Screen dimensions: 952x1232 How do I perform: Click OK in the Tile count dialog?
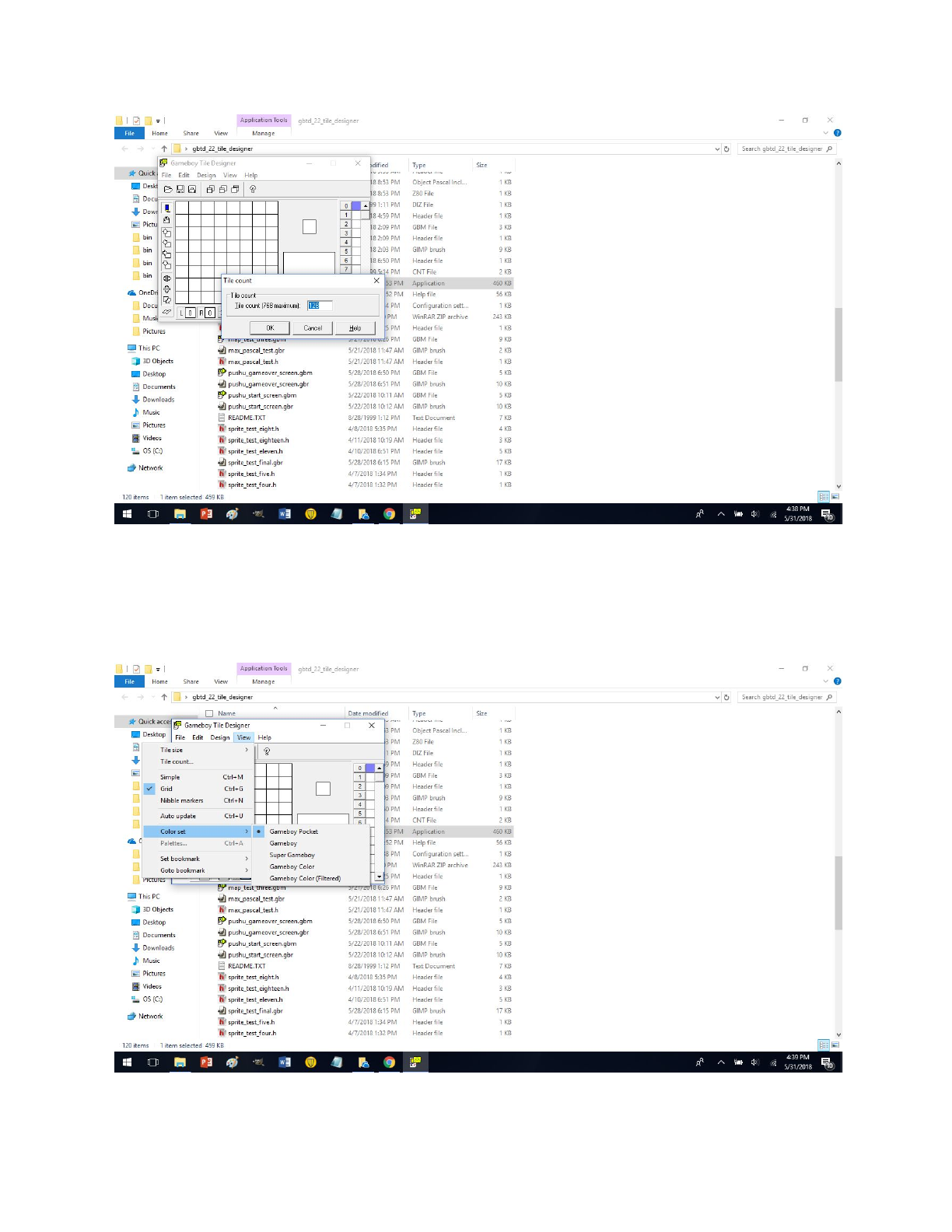click(270, 328)
